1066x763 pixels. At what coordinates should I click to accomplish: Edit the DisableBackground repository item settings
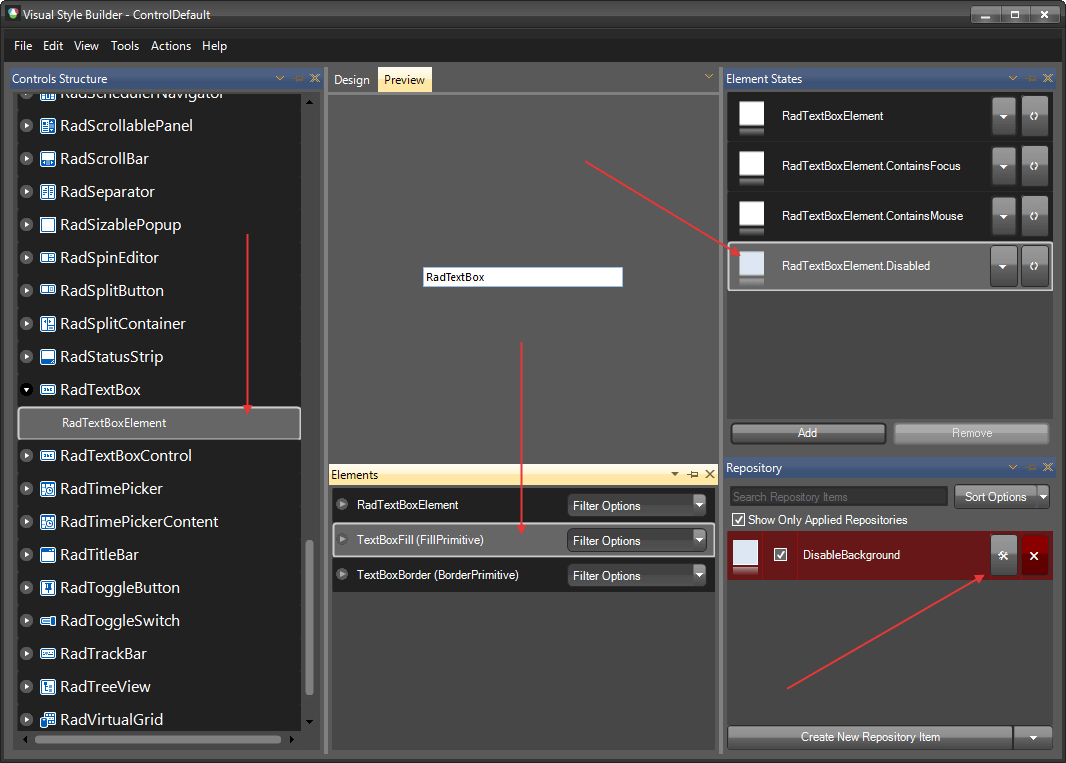coord(1003,555)
